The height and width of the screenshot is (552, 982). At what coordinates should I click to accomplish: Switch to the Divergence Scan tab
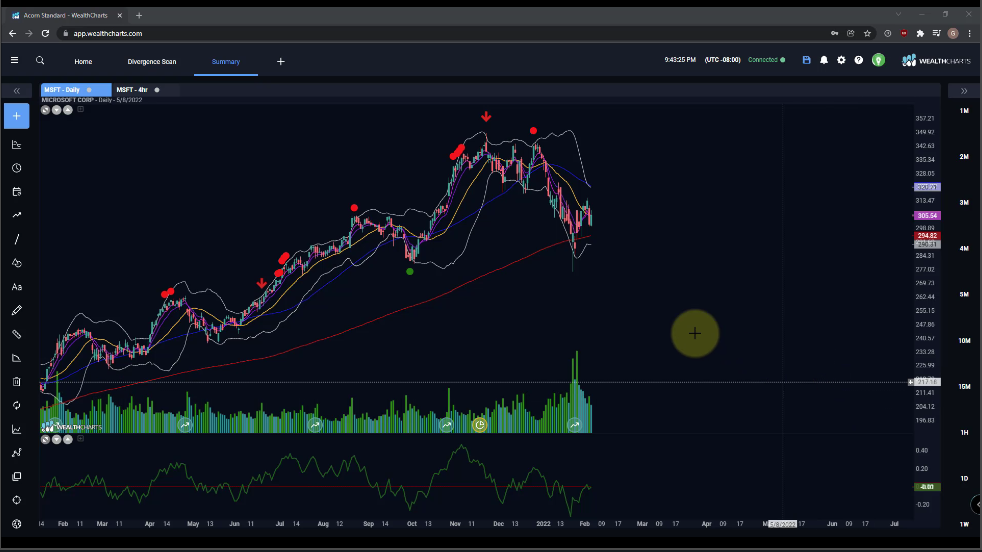(152, 61)
